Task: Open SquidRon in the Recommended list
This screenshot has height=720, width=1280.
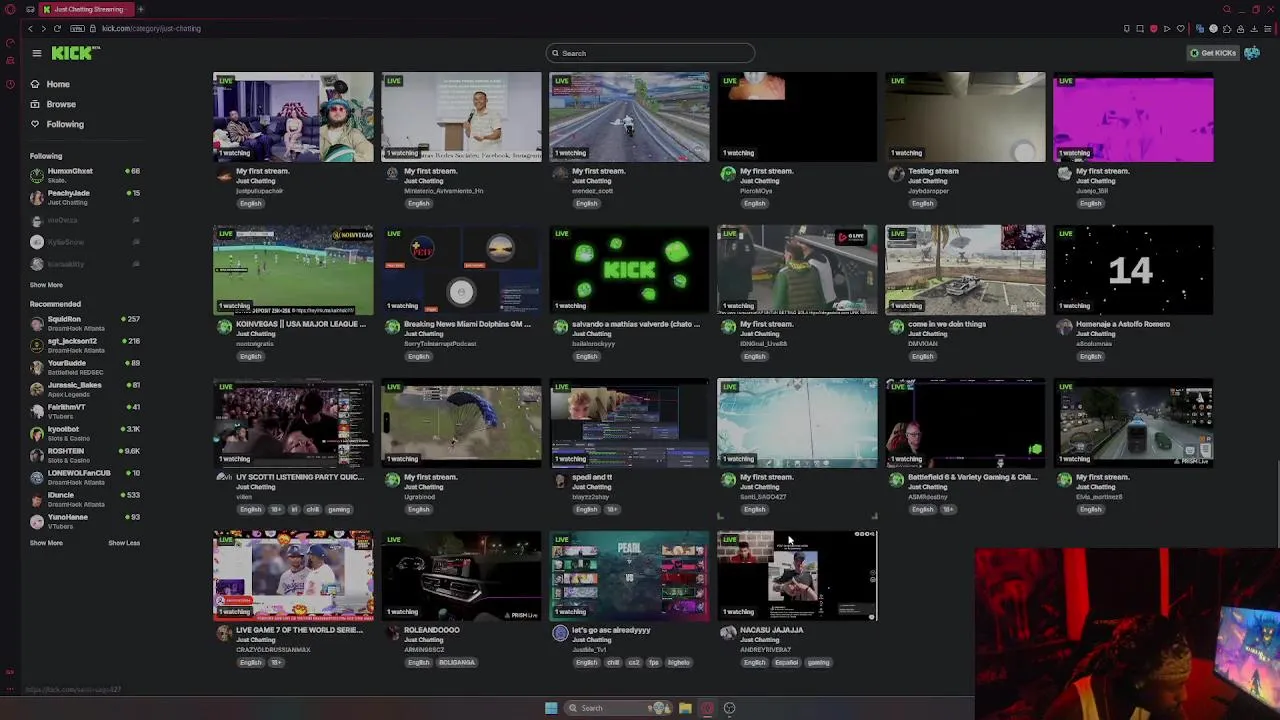Action: coord(84,324)
